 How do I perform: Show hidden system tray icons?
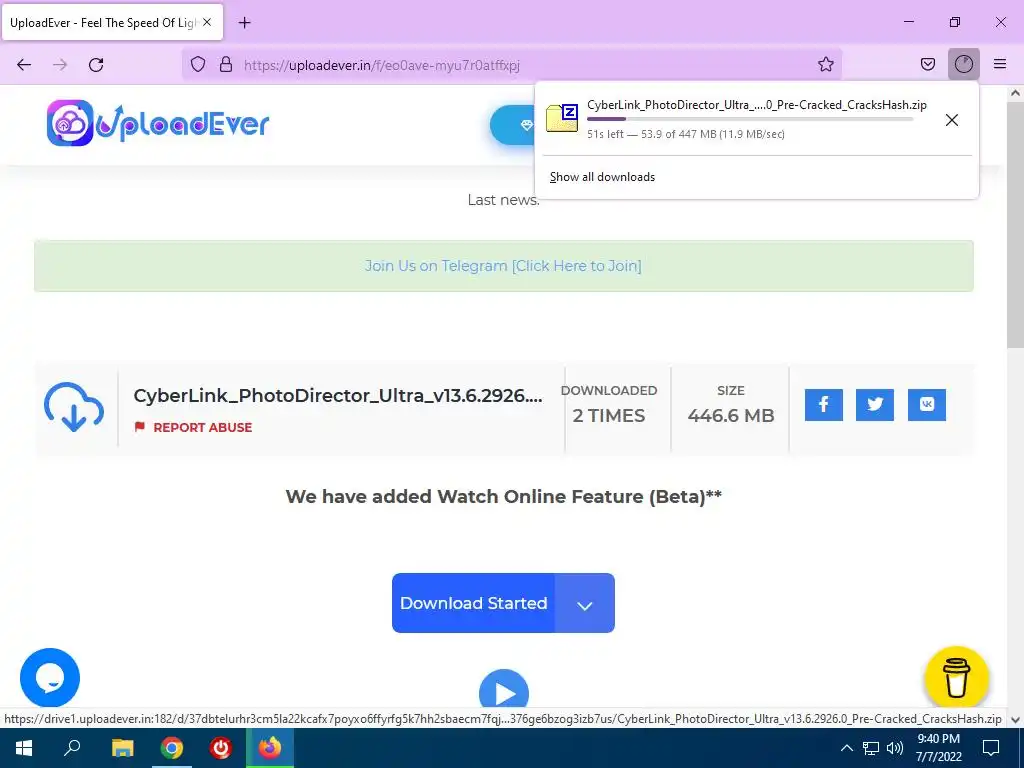coord(846,748)
